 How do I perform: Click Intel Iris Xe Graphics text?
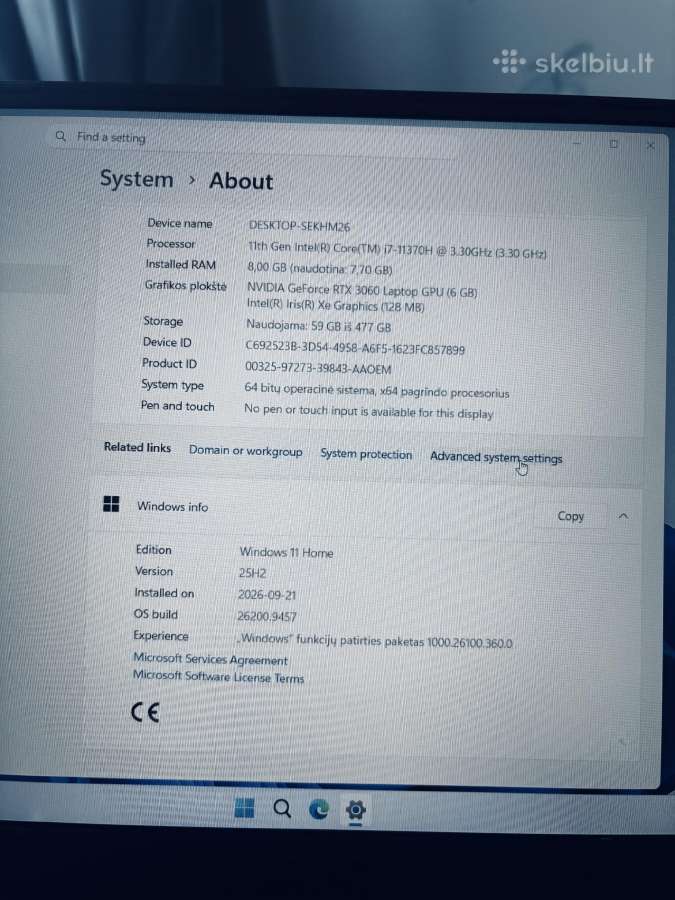click(x=335, y=306)
